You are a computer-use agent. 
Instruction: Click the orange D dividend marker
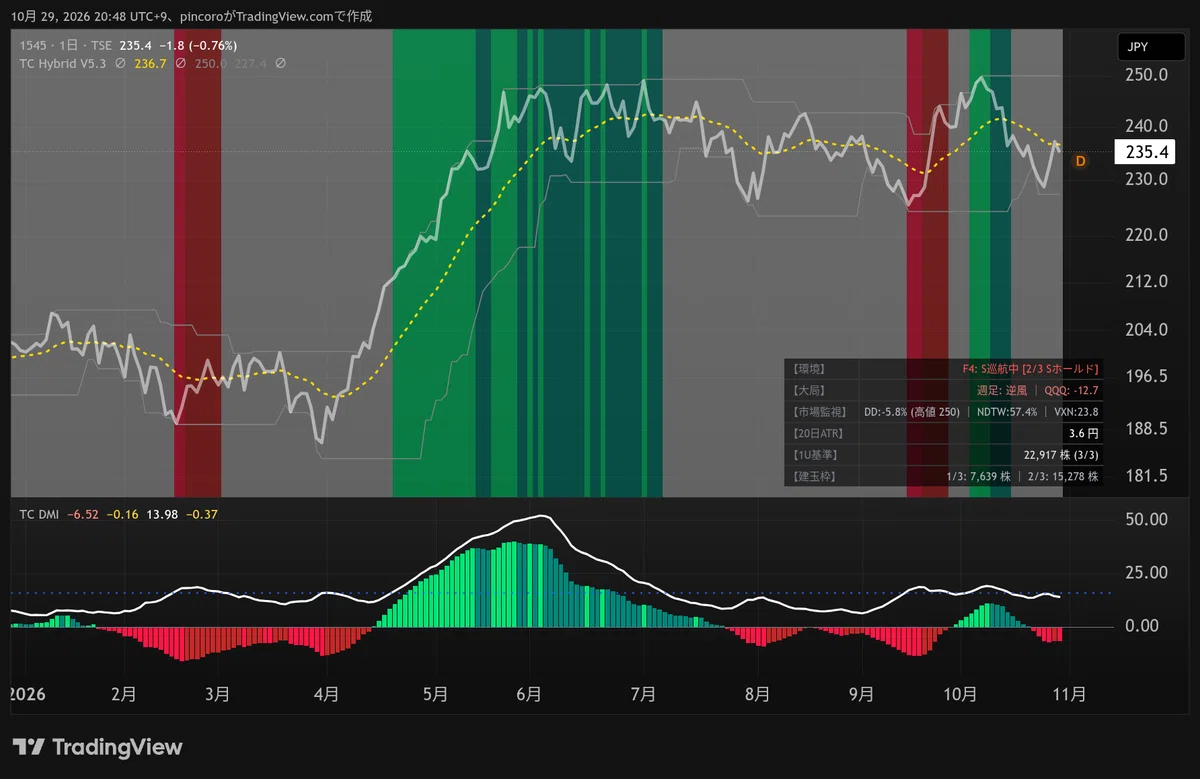tap(1080, 160)
